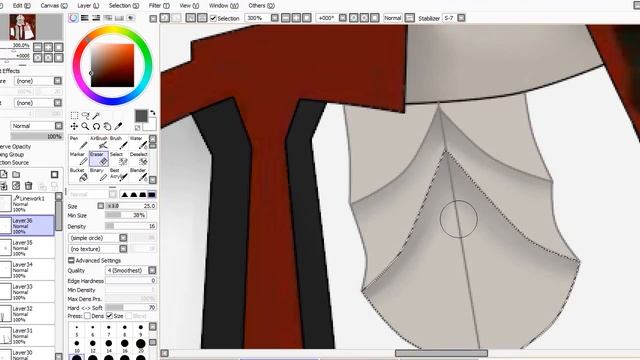Image resolution: width=640 pixels, height=360 pixels.
Task: Select the Pen tool
Action: pos(78,143)
